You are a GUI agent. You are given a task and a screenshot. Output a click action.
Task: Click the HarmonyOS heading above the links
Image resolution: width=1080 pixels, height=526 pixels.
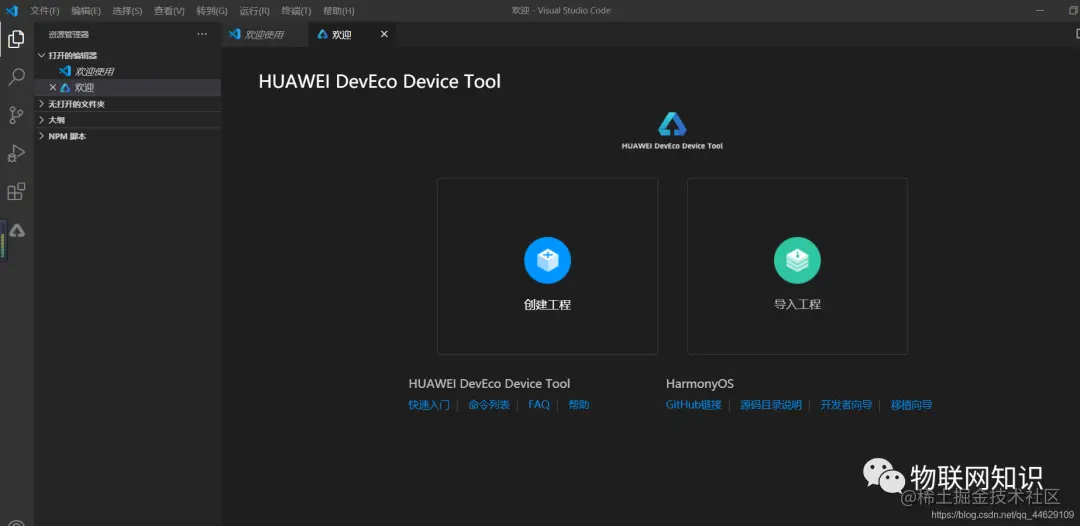pyautogui.click(x=700, y=383)
